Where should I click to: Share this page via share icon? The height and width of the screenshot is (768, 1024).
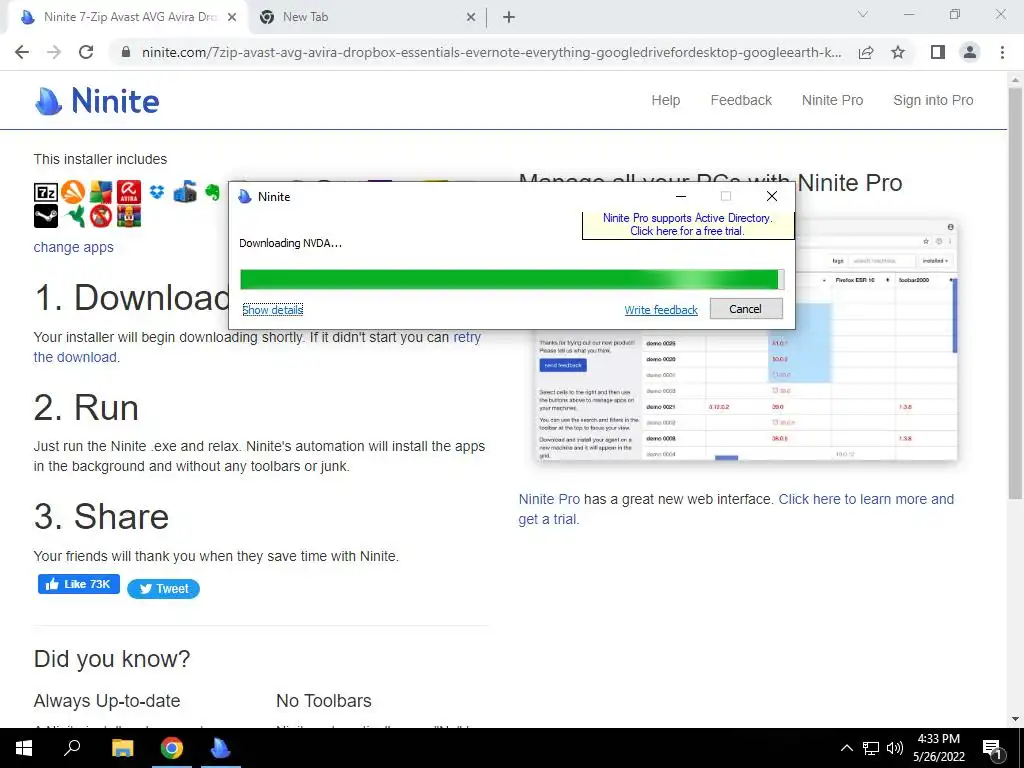866,52
